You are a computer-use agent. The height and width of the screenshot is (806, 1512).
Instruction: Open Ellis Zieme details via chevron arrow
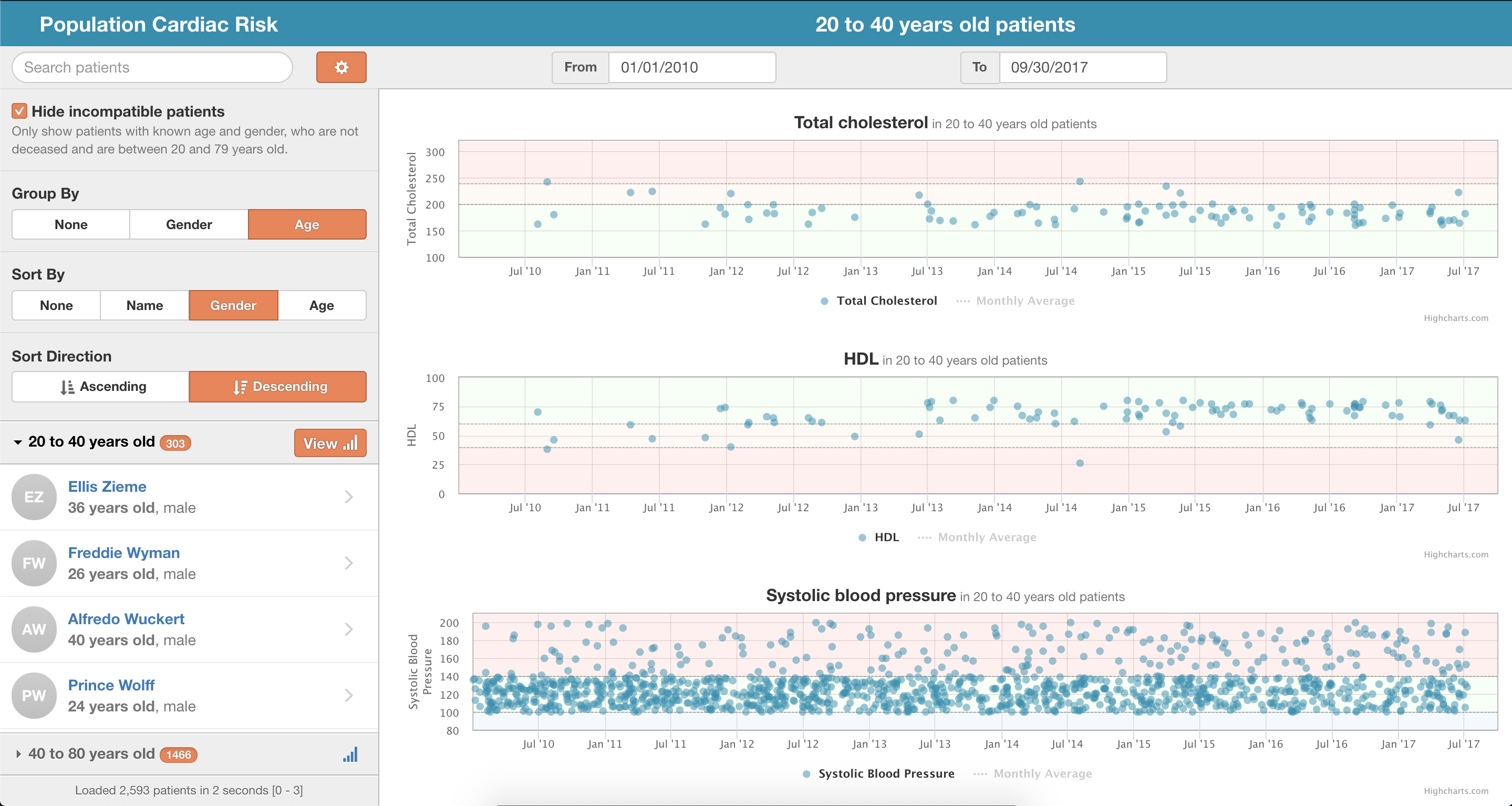[x=349, y=497]
